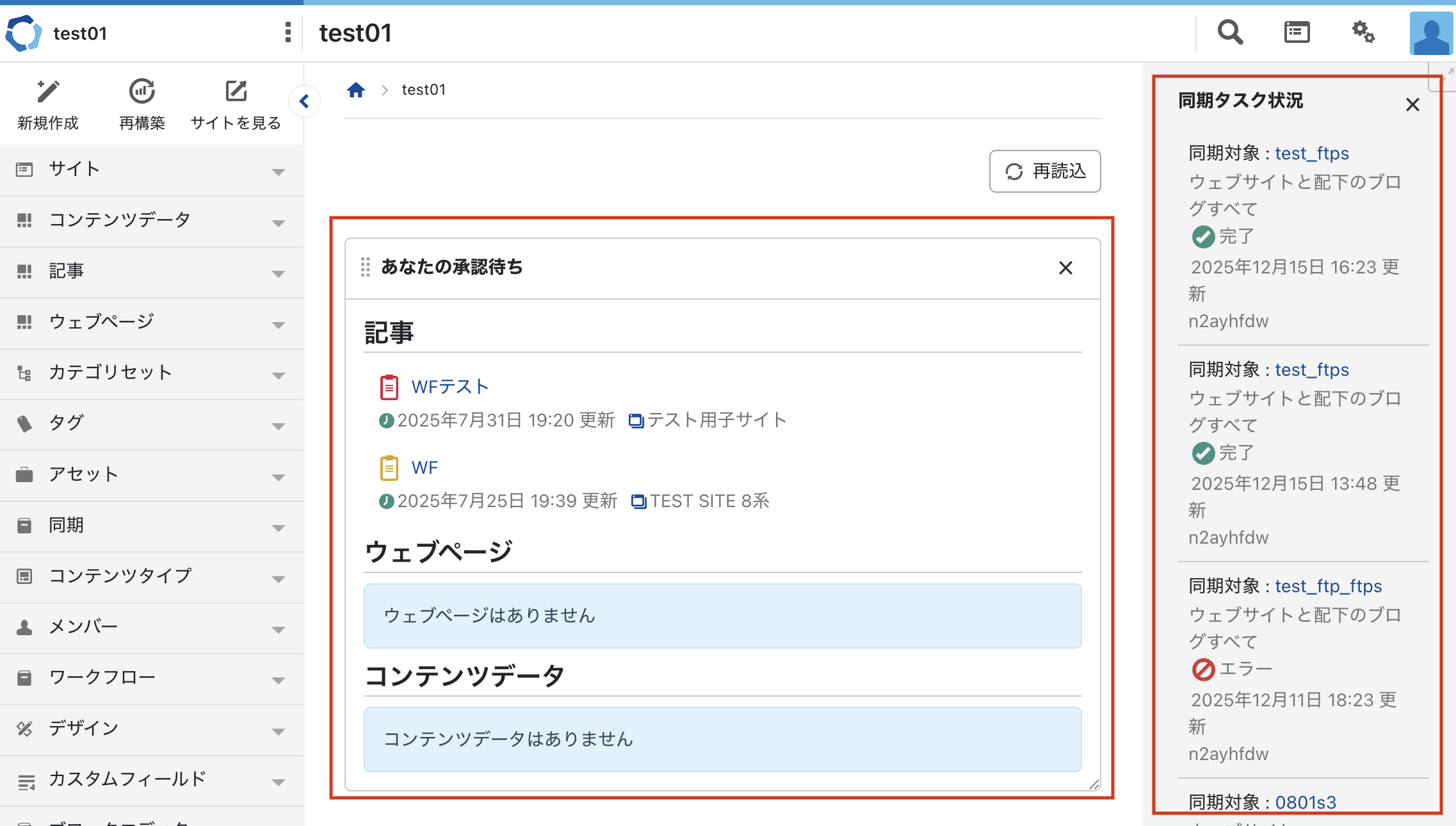Open the user profile avatar
Viewport: 1456px width, 826px height.
point(1431,32)
